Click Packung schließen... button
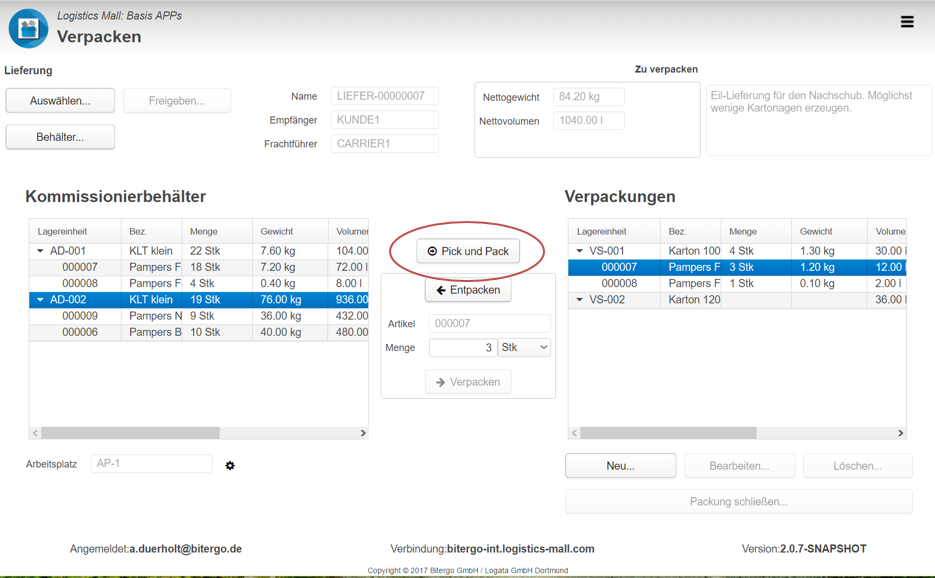 (x=739, y=502)
